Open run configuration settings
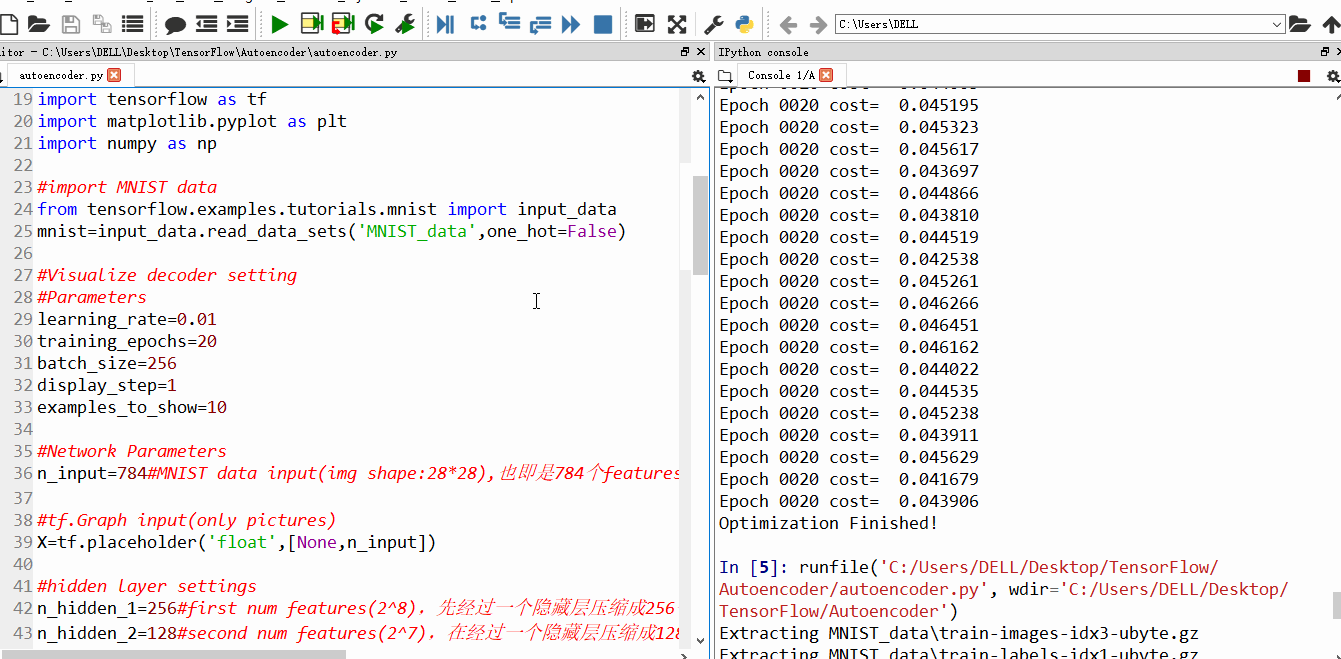The width and height of the screenshot is (1341, 659). [x=405, y=24]
